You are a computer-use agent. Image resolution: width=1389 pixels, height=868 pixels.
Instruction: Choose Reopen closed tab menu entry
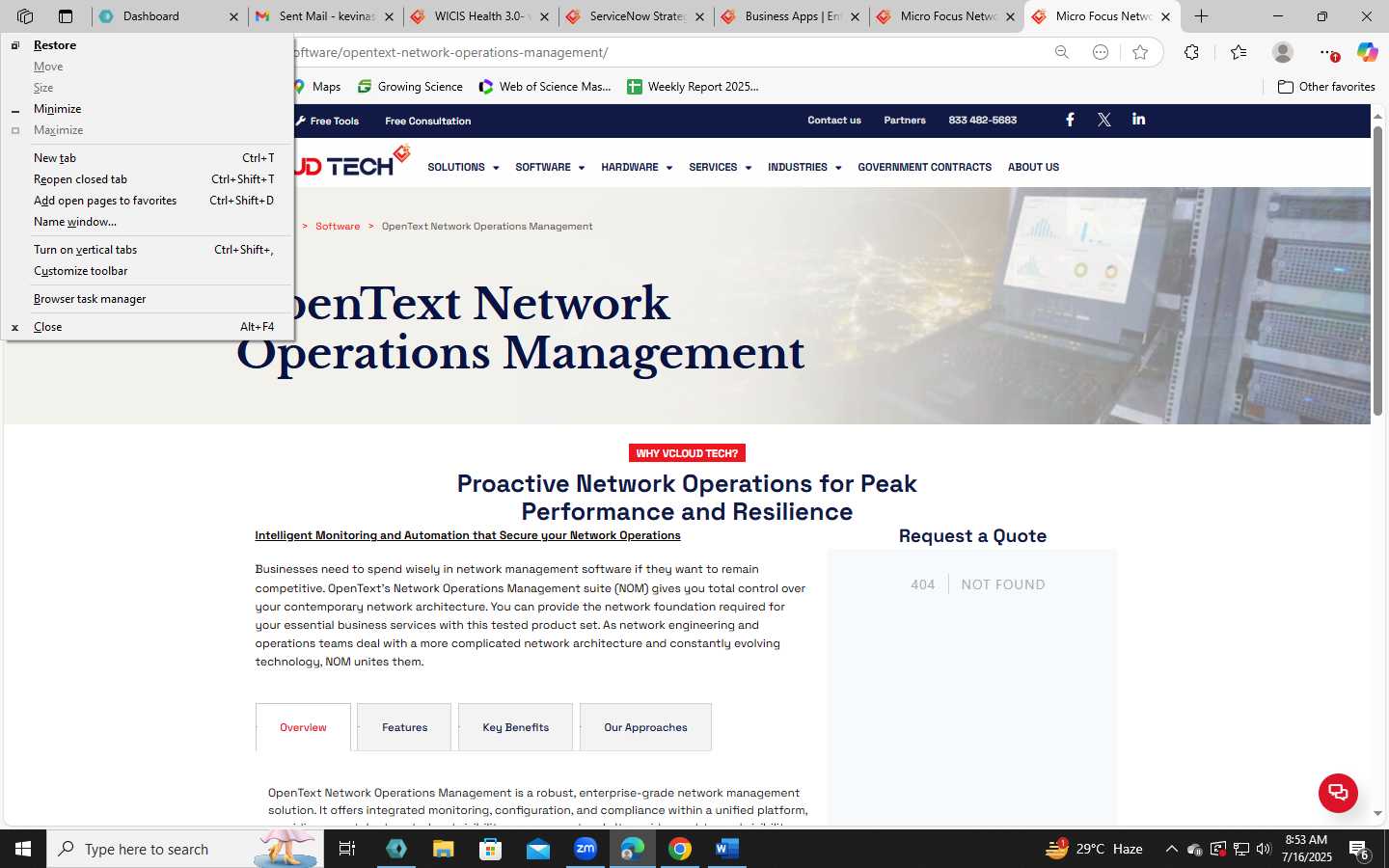coord(147,179)
